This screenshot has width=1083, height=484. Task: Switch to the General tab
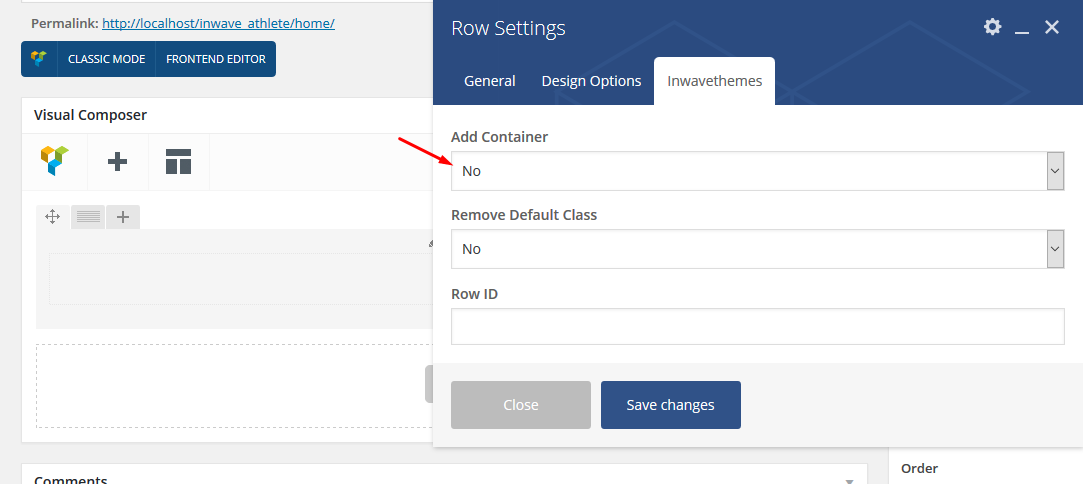click(490, 81)
